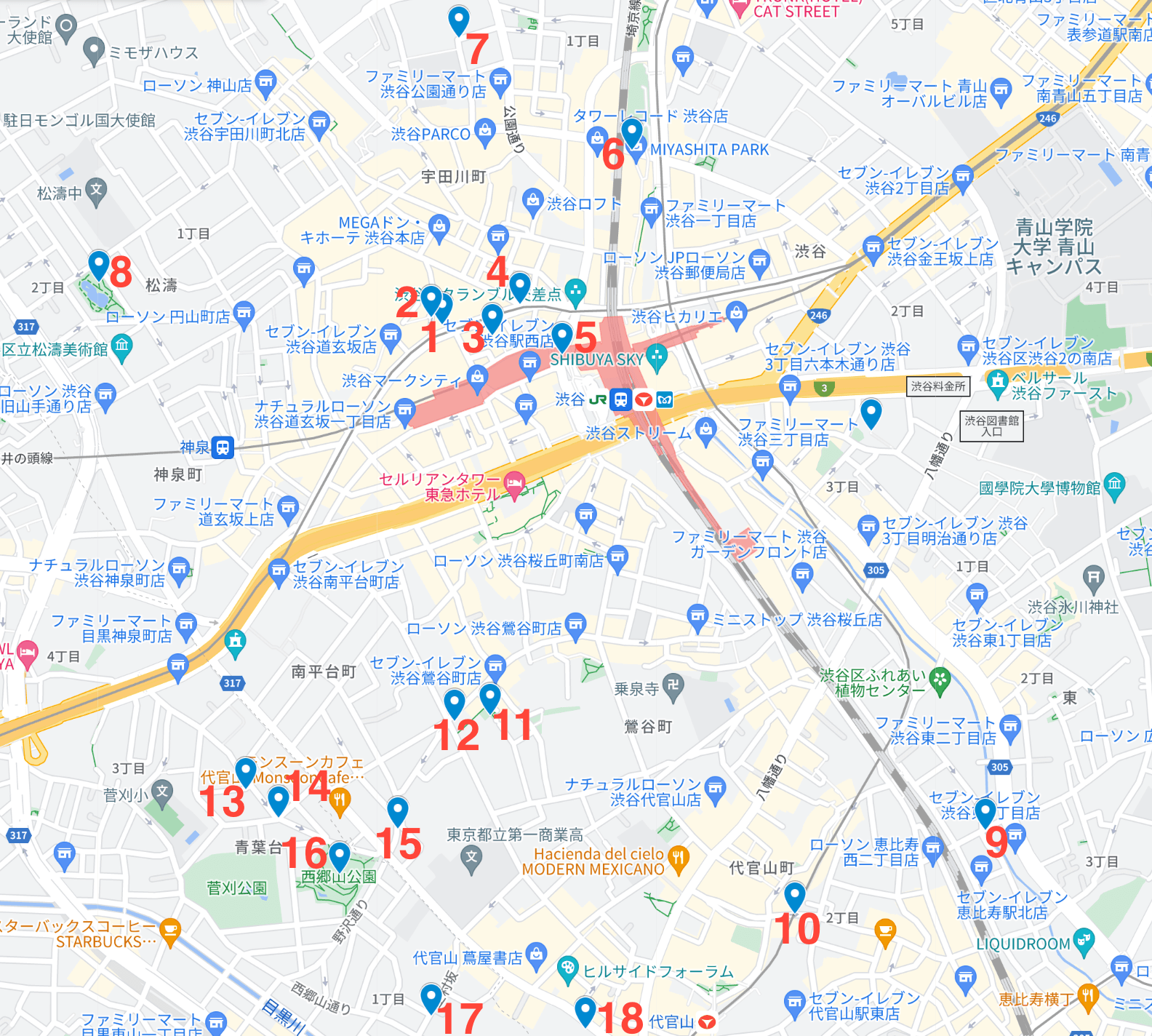This screenshot has width=1152, height=1036.
Task: Open the ナチュラルローソン 渋谷代官山店 store icon
Action: coord(716,790)
